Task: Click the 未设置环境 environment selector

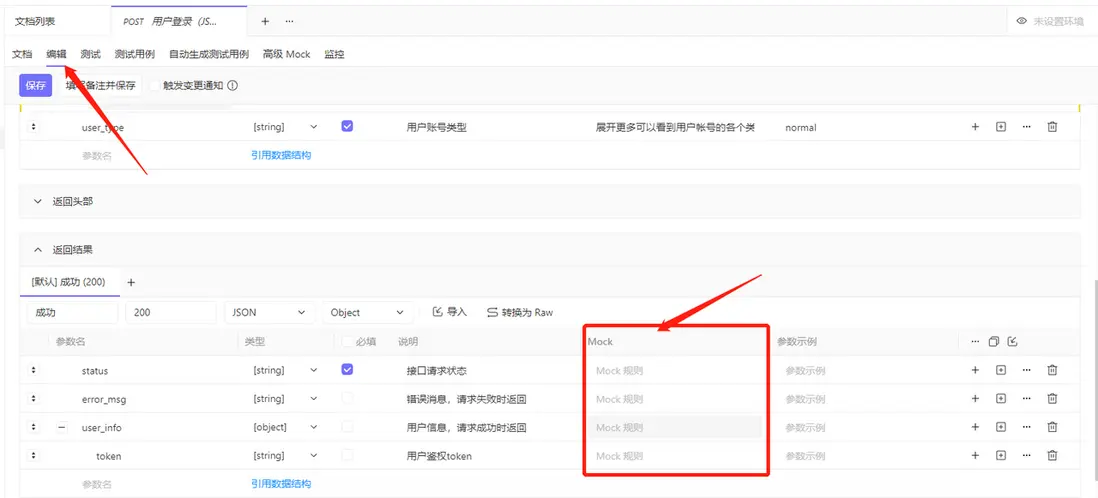Action: pyautogui.click(x=1050, y=21)
